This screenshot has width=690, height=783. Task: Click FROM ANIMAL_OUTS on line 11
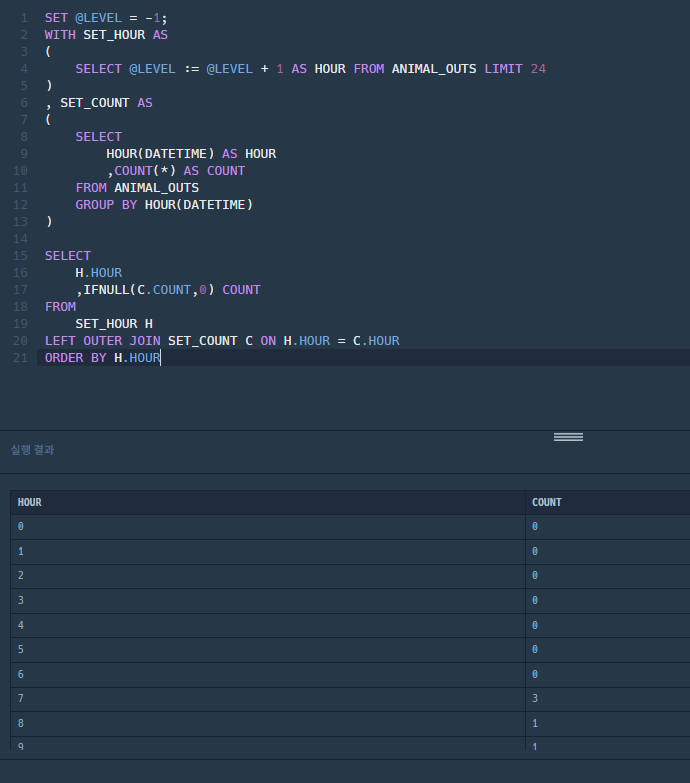point(137,188)
